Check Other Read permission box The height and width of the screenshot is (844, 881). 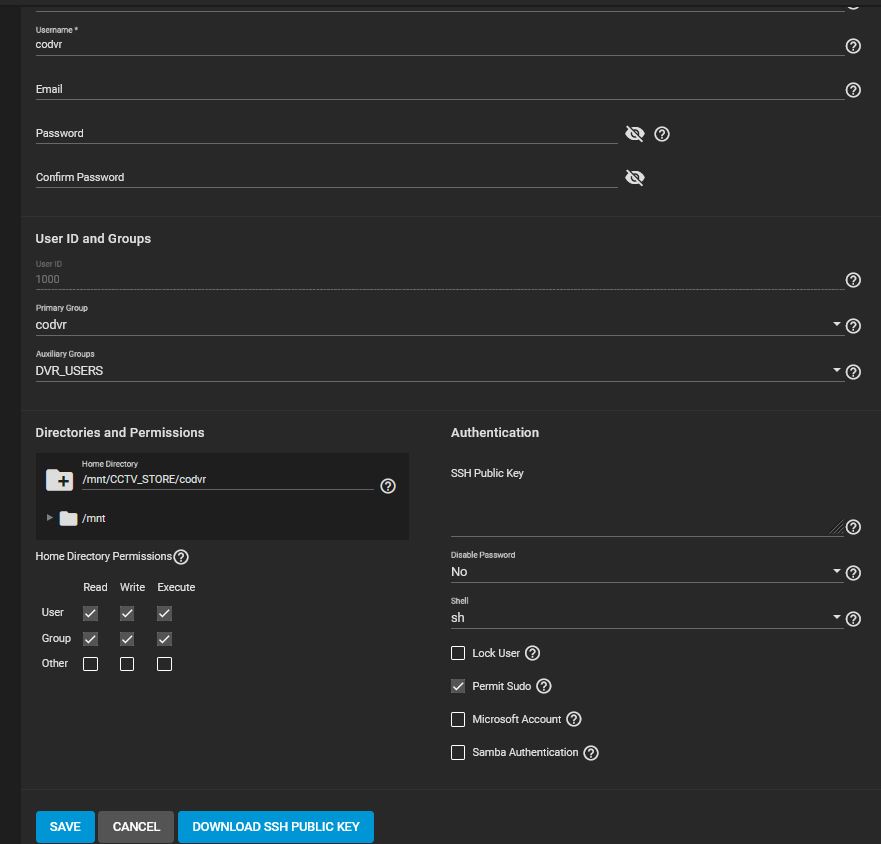click(x=90, y=664)
